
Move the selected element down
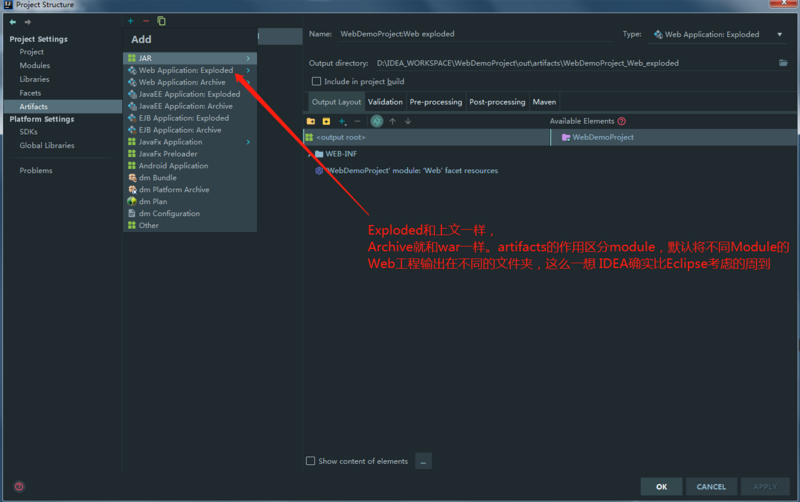[x=408, y=121]
